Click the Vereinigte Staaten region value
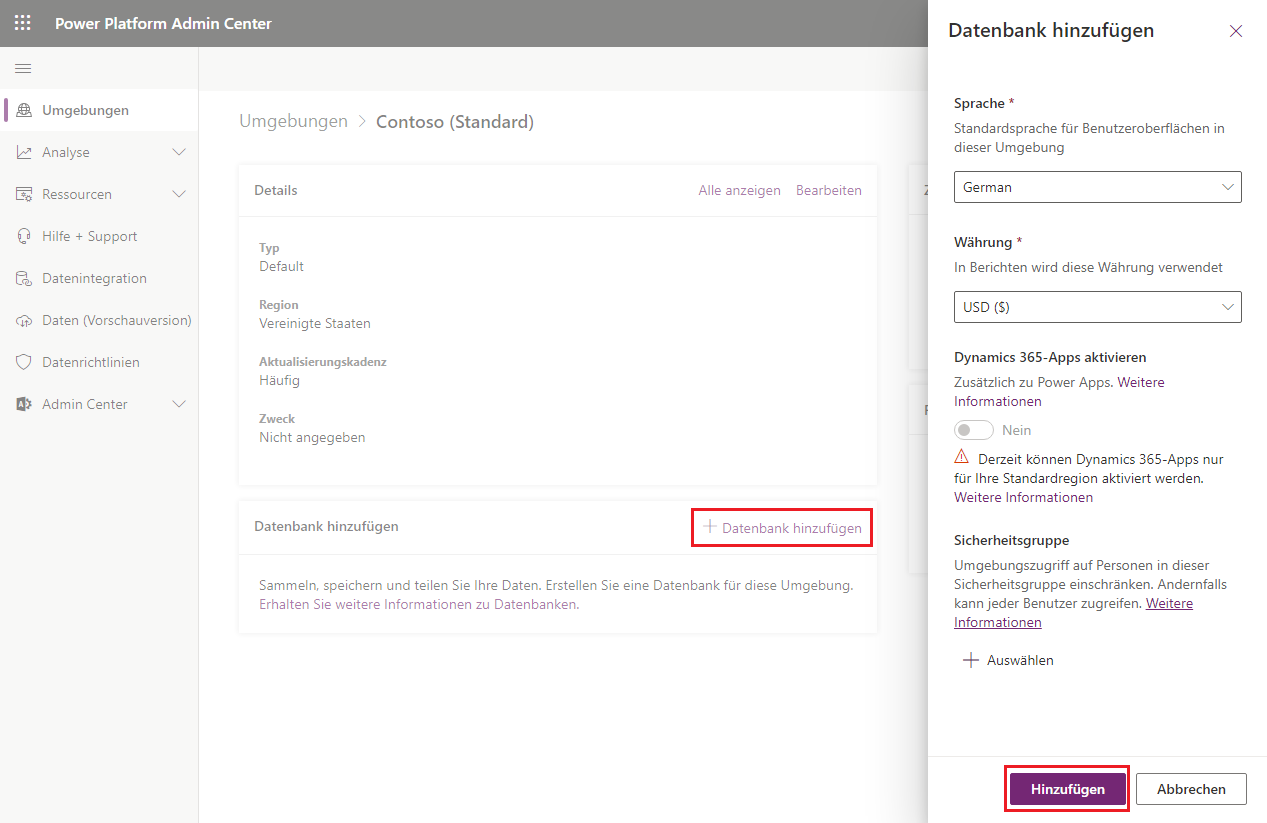This screenshot has width=1267, height=823. [315, 323]
